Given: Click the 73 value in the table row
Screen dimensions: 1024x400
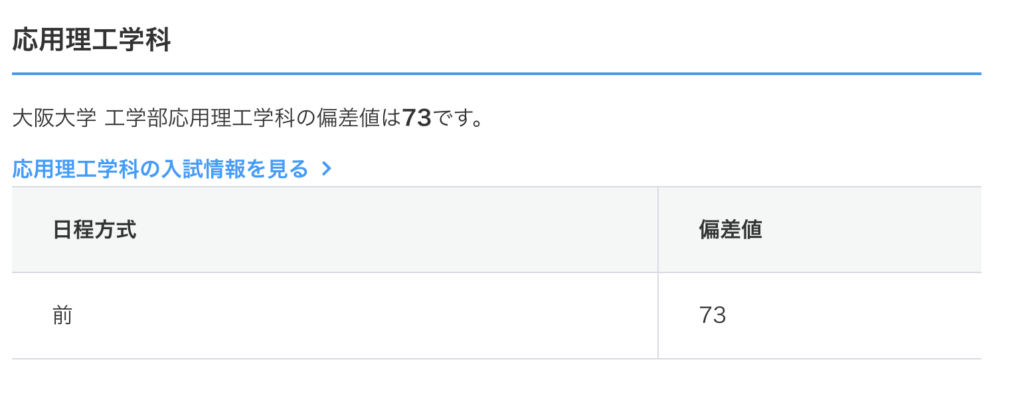Looking at the screenshot, I should click(x=712, y=316).
